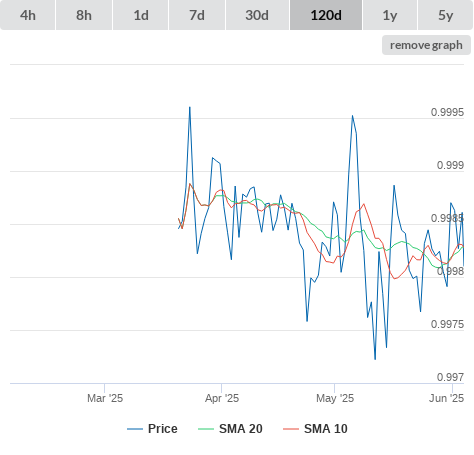The height and width of the screenshot is (455, 474).
Task: Click the Jun '25 axis label
Action: tap(446, 398)
